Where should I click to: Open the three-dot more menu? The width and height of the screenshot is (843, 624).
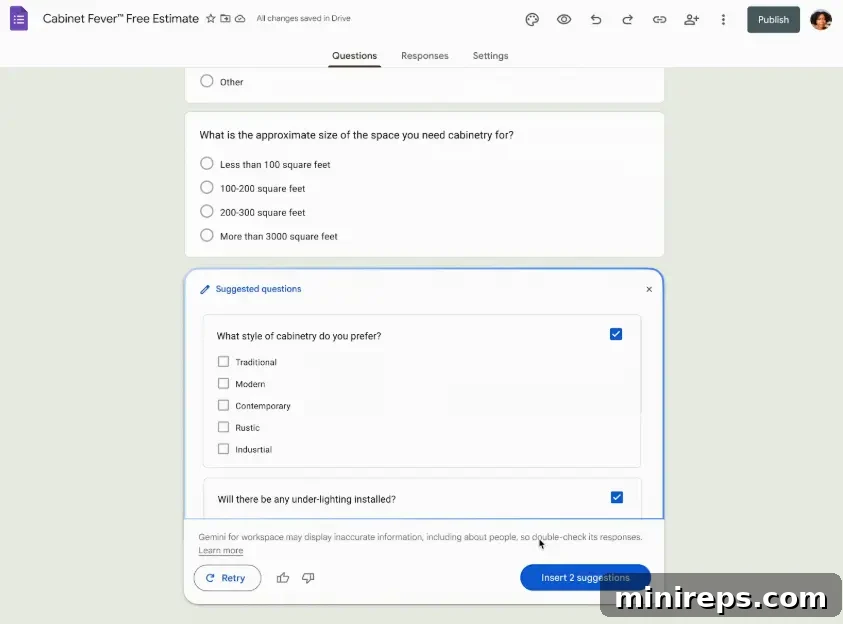pyautogui.click(x=723, y=20)
